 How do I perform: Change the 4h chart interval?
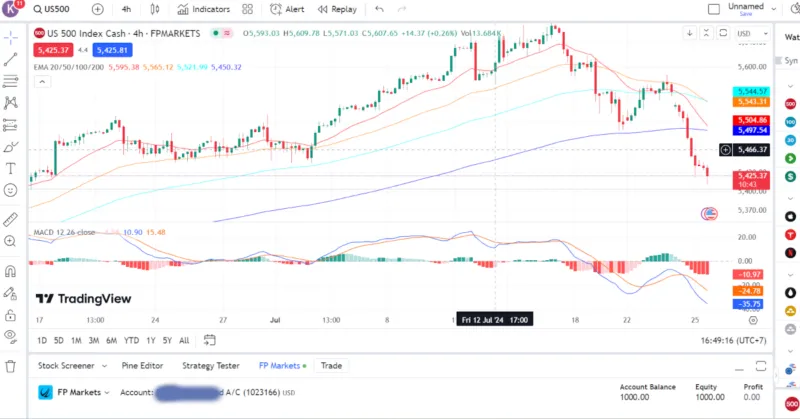[127, 9]
